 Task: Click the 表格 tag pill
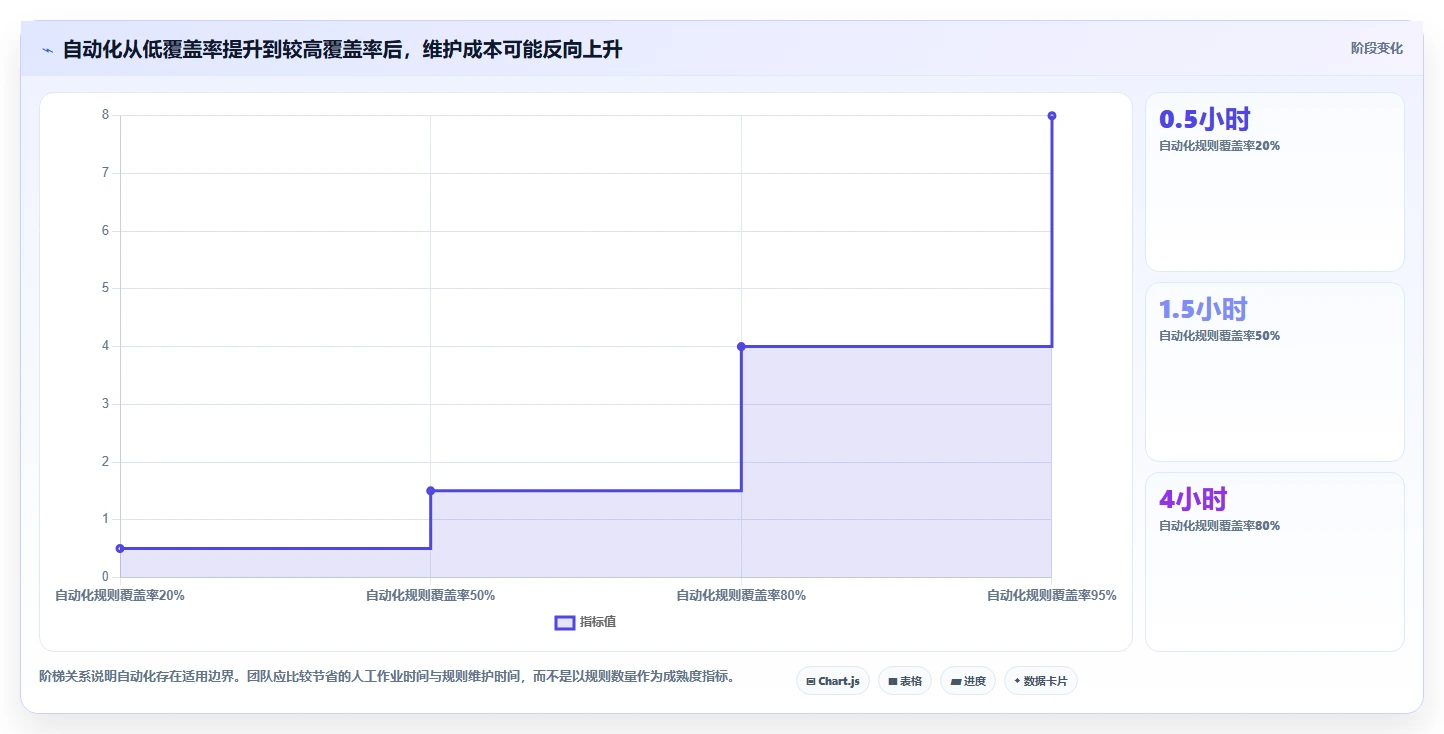point(905,681)
